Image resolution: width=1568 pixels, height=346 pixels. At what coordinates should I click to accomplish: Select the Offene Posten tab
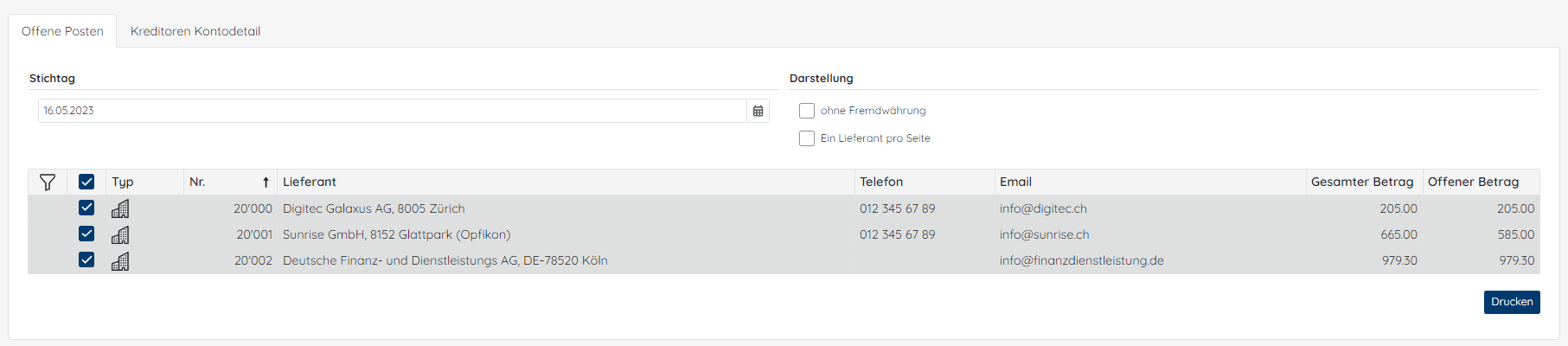(62, 31)
